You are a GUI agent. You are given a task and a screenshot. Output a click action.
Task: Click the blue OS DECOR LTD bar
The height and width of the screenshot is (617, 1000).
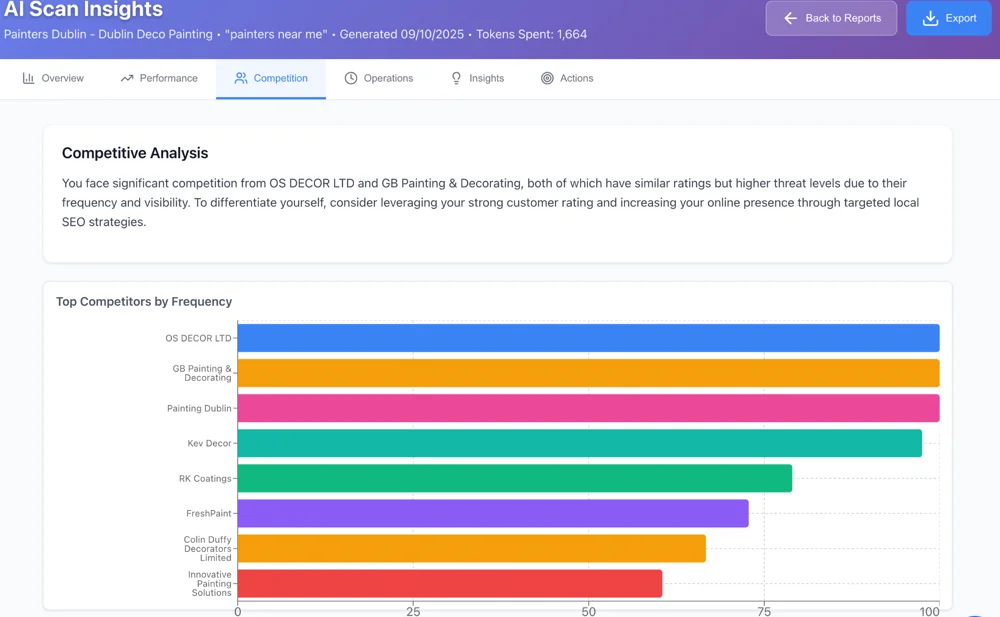pyautogui.click(x=588, y=338)
